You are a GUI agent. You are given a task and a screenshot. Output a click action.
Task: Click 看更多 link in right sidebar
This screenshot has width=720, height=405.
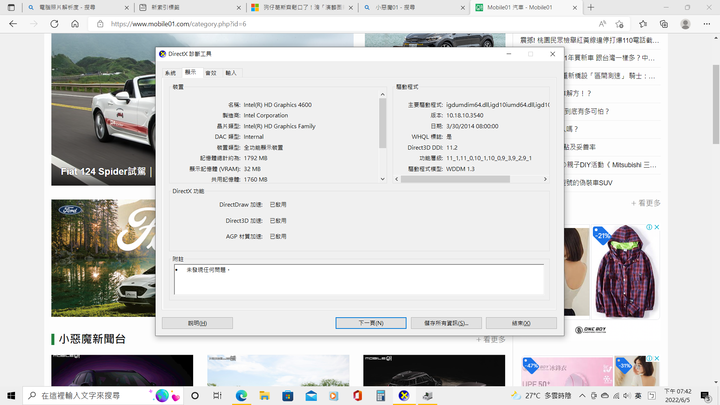pyautogui.click(x=646, y=203)
